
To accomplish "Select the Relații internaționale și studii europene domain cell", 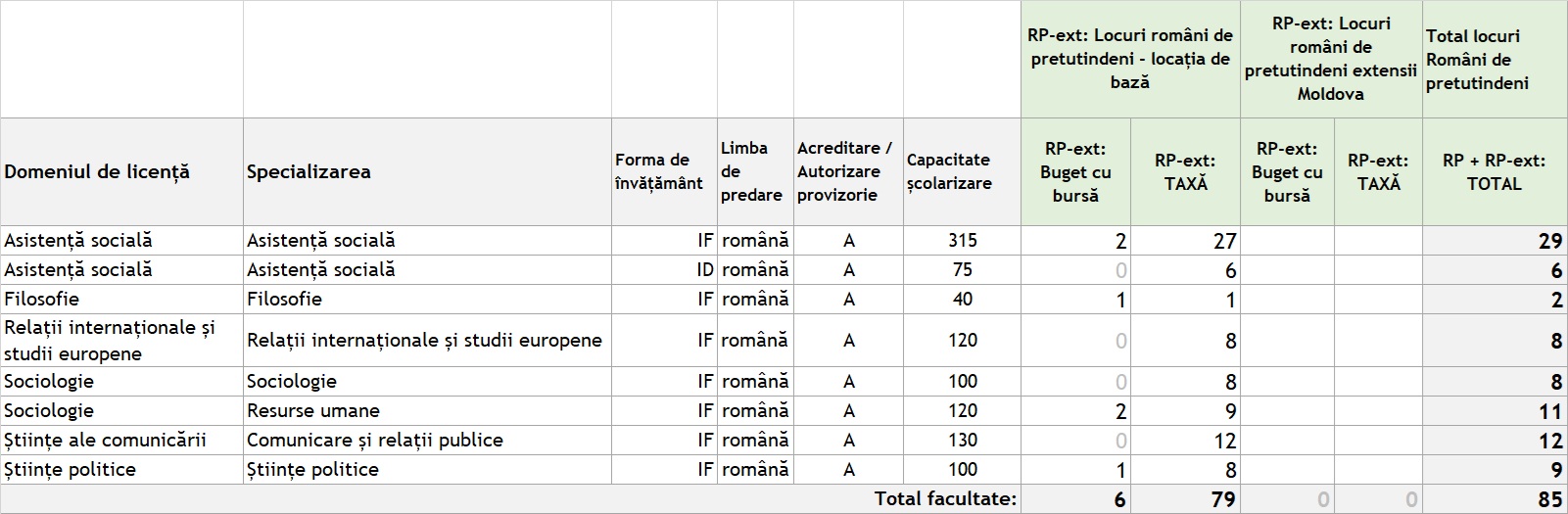I will [121, 340].
